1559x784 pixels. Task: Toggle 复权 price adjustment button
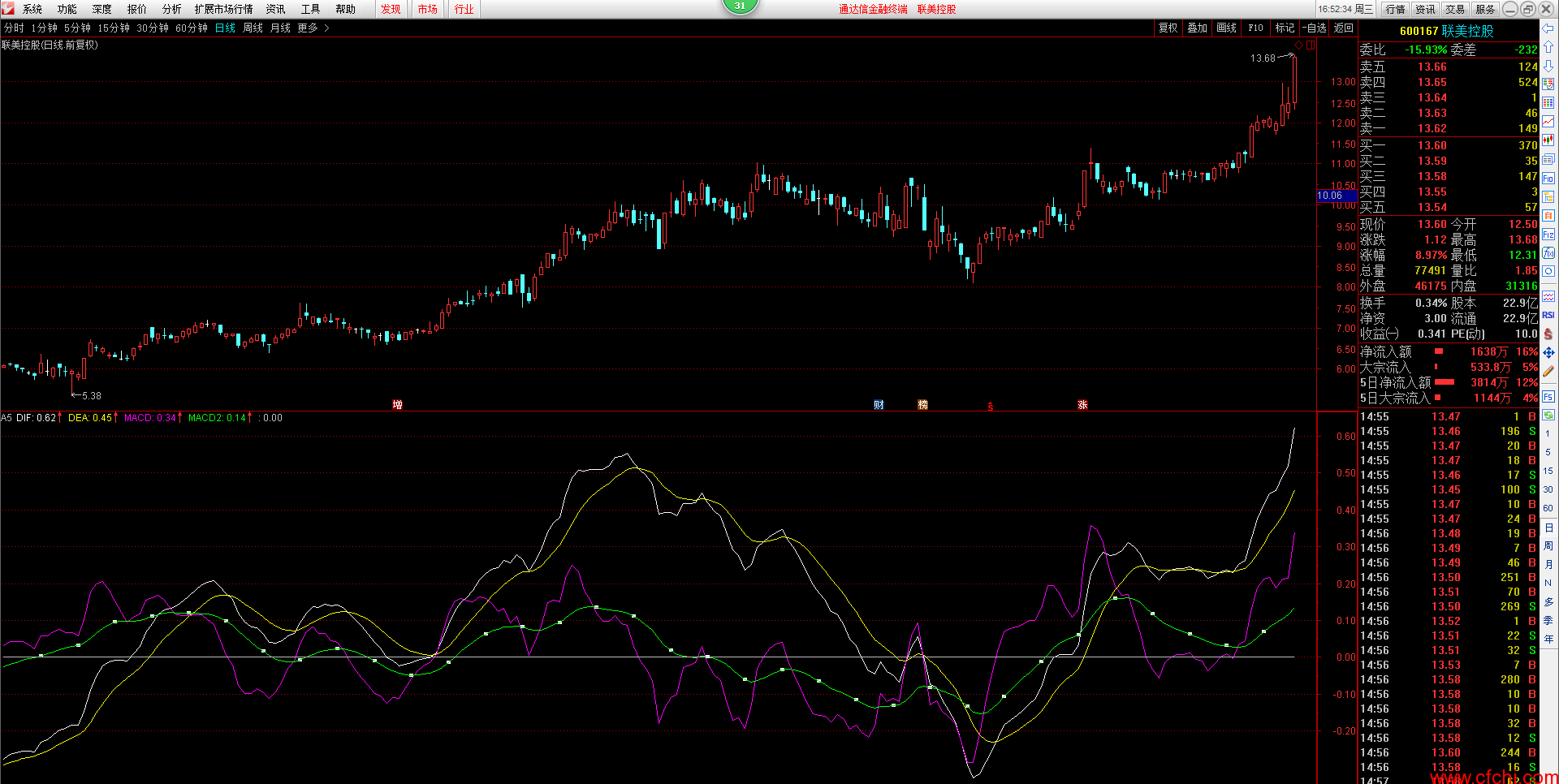pyautogui.click(x=1168, y=28)
